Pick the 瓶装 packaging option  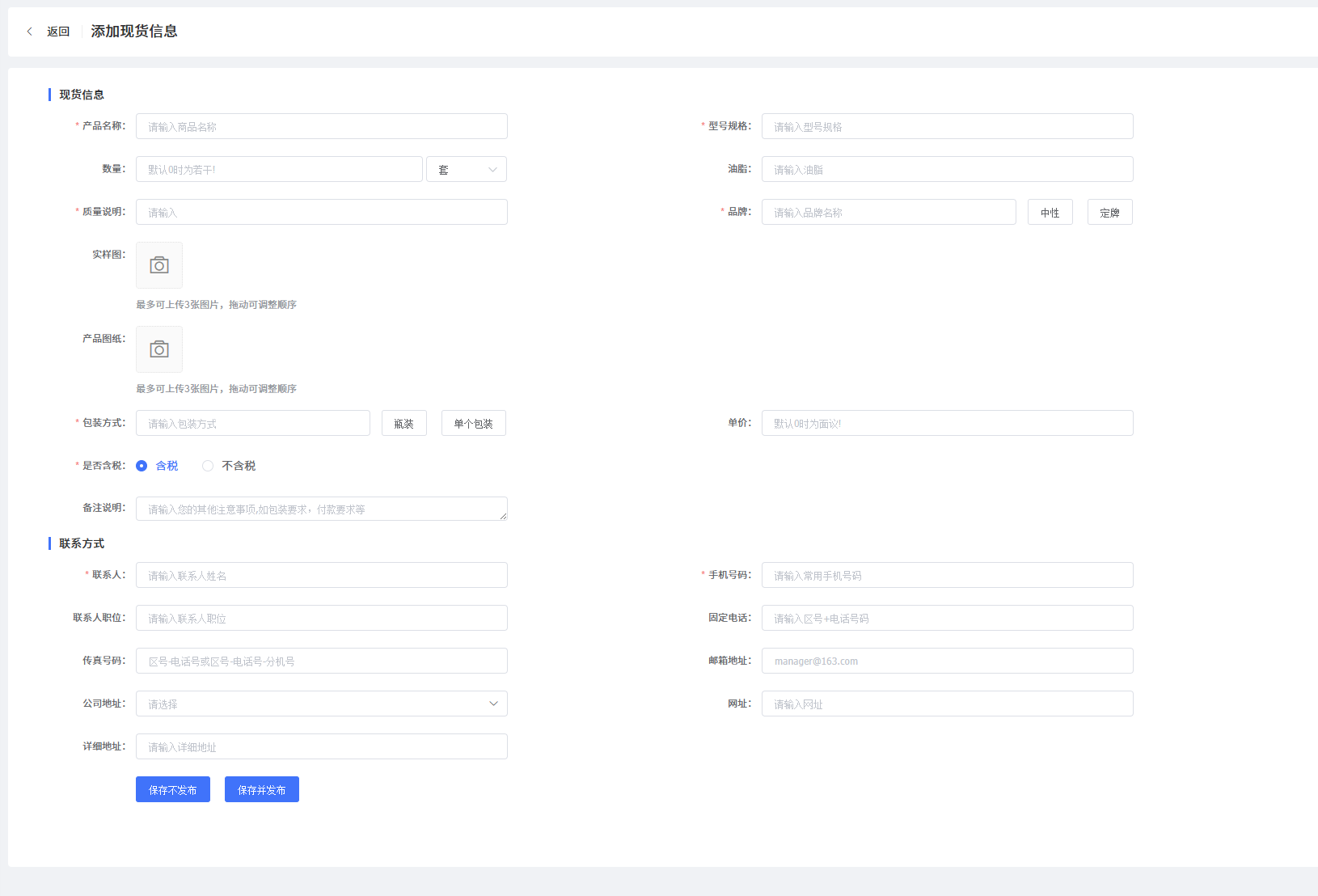tap(403, 424)
